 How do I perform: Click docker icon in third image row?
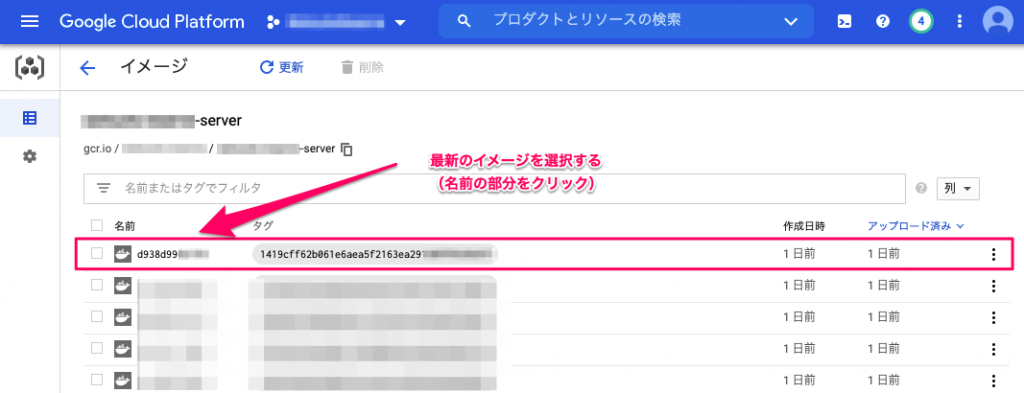122,317
